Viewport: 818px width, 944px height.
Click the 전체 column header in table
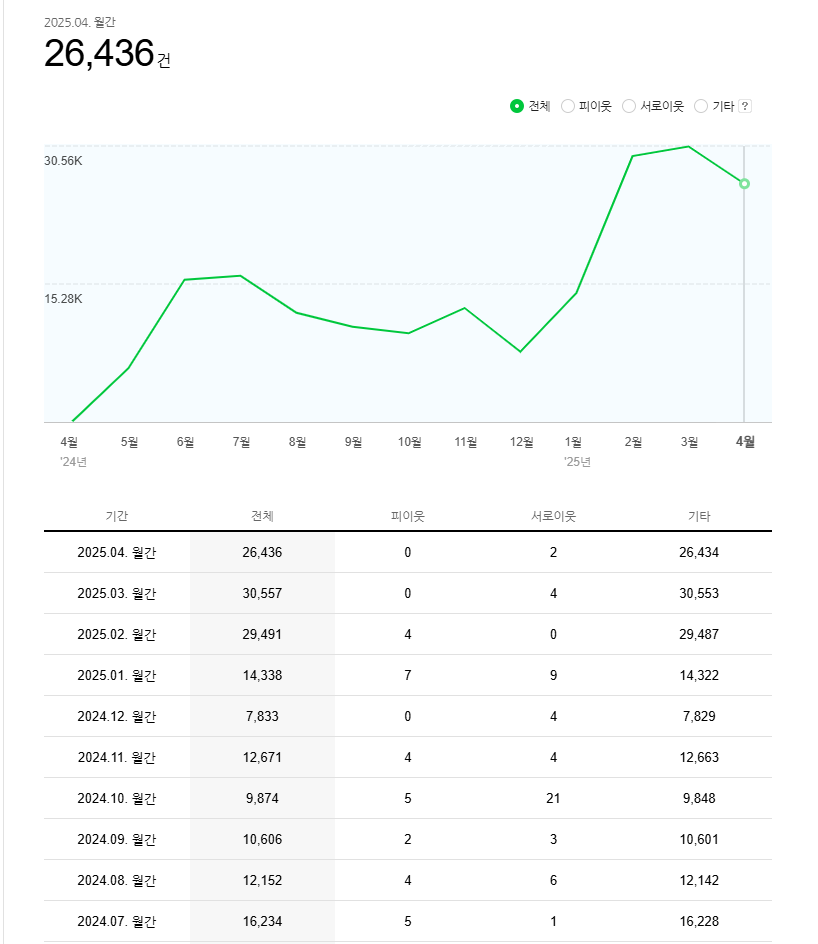(262, 516)
